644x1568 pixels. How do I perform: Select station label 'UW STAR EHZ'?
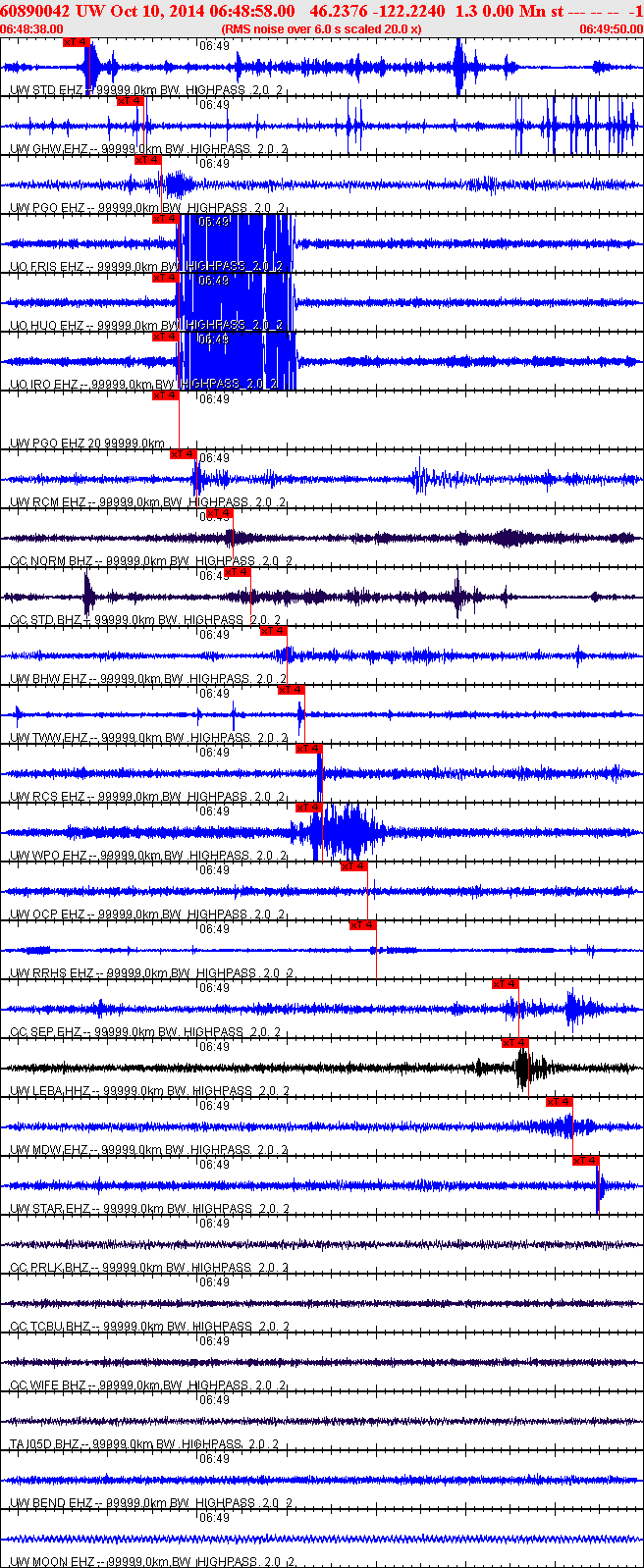pos(50,1209)
